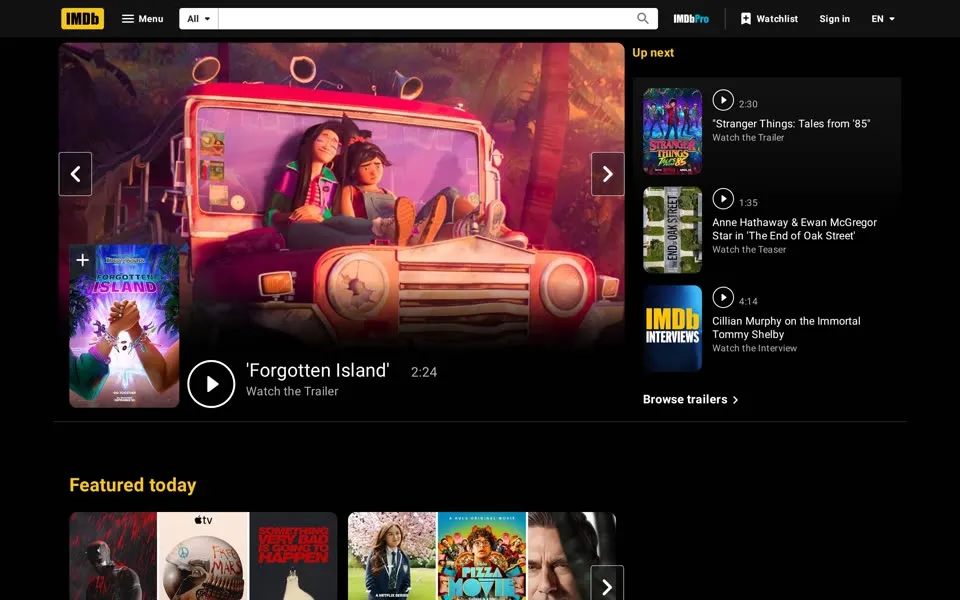The width and height of the screenshot is (960, 600).
Task: Open the Watchlist
Action: click(769, 18)
